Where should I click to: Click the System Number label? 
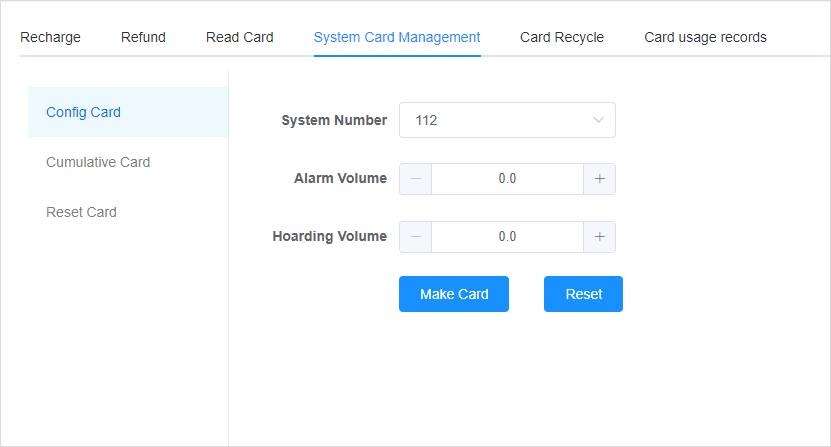334,120
